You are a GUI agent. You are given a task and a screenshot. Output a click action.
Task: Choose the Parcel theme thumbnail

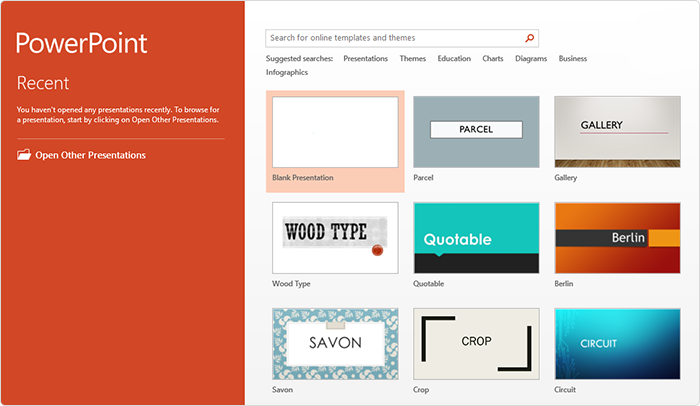[x=476, y=132]
